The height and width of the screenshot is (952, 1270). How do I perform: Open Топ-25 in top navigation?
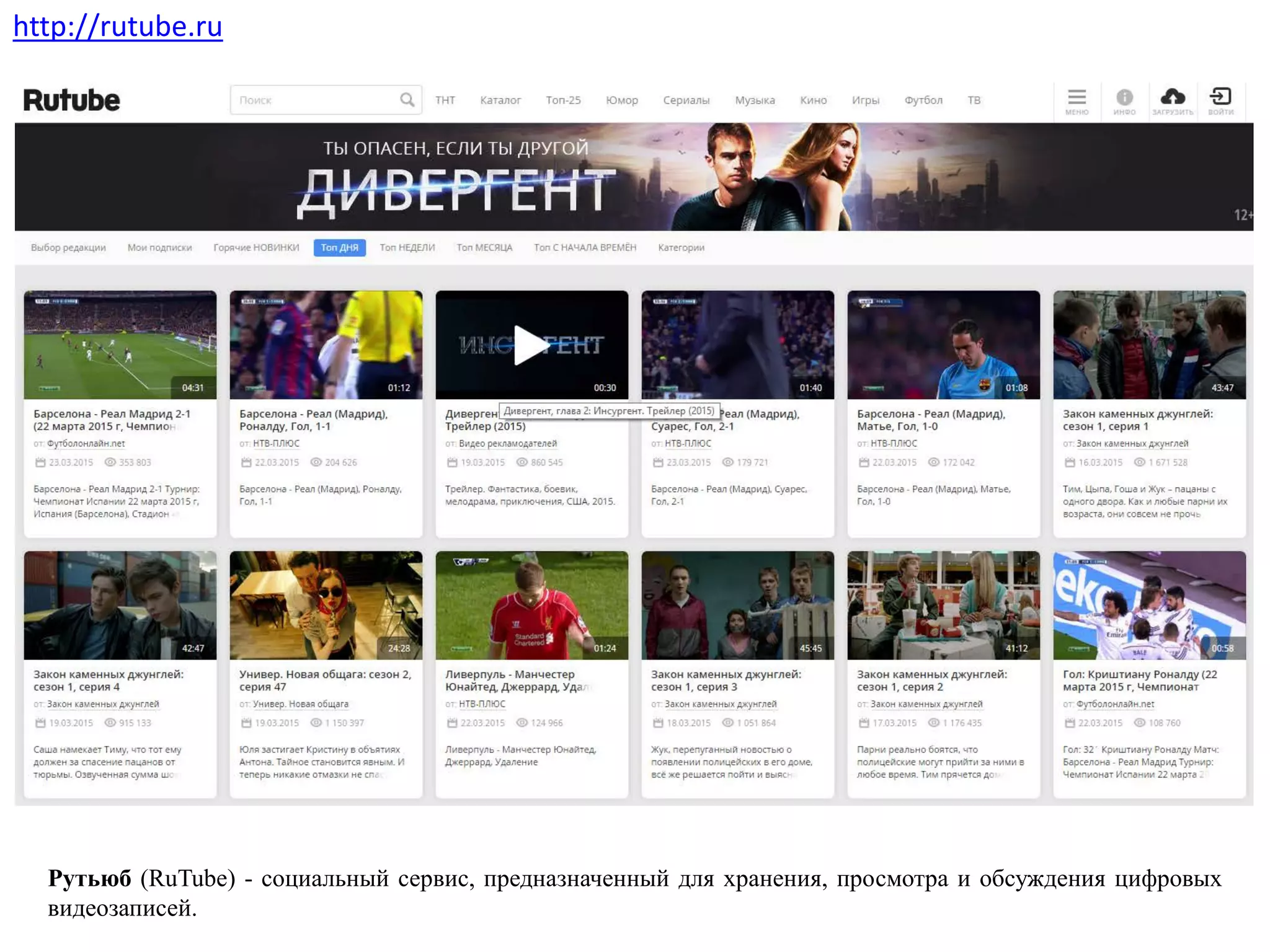click(563, 100)
